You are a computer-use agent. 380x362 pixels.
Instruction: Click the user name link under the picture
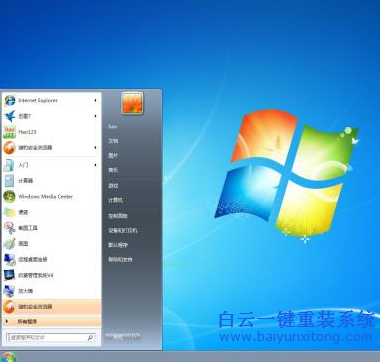113,127
